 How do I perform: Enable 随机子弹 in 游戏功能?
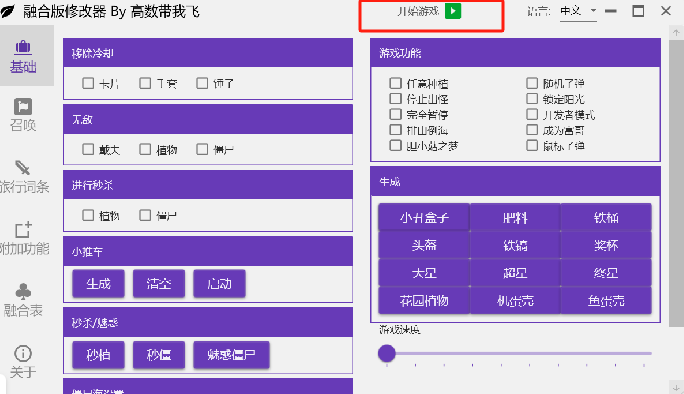point(532,83)
